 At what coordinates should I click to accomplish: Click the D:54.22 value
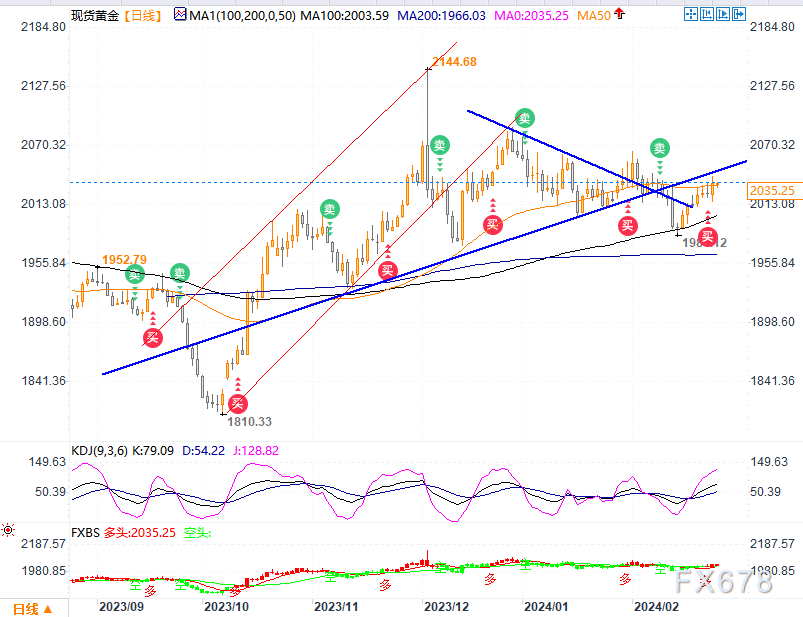(203, 451)
